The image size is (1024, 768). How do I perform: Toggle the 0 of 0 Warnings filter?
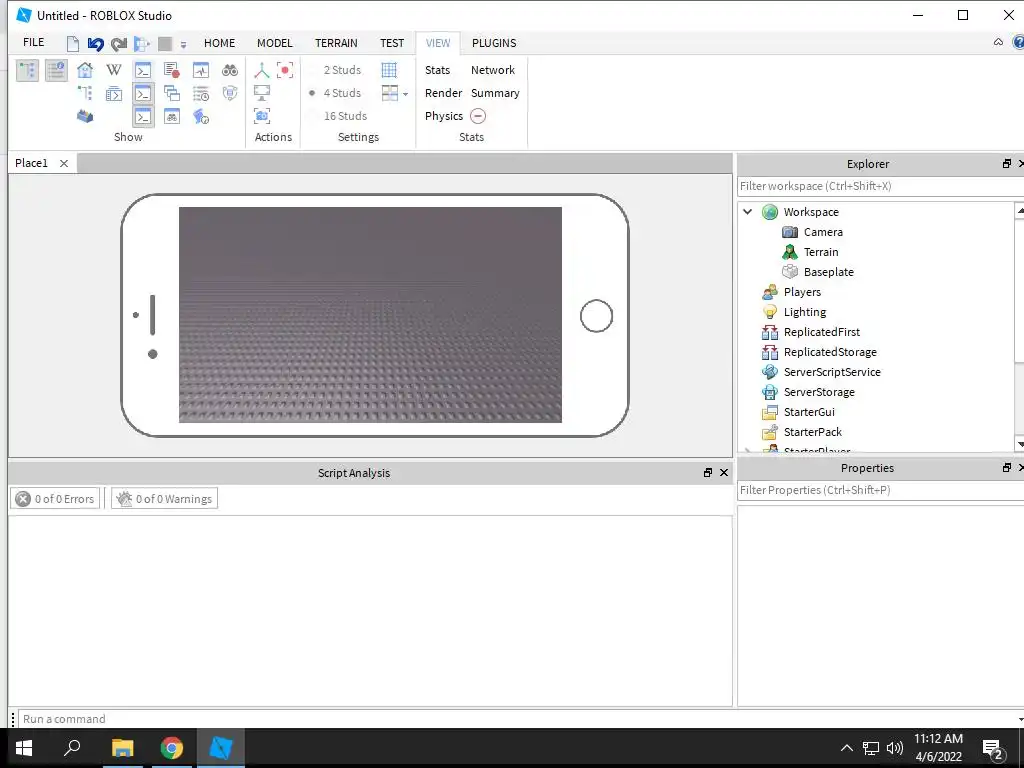(x=165, y=499)
